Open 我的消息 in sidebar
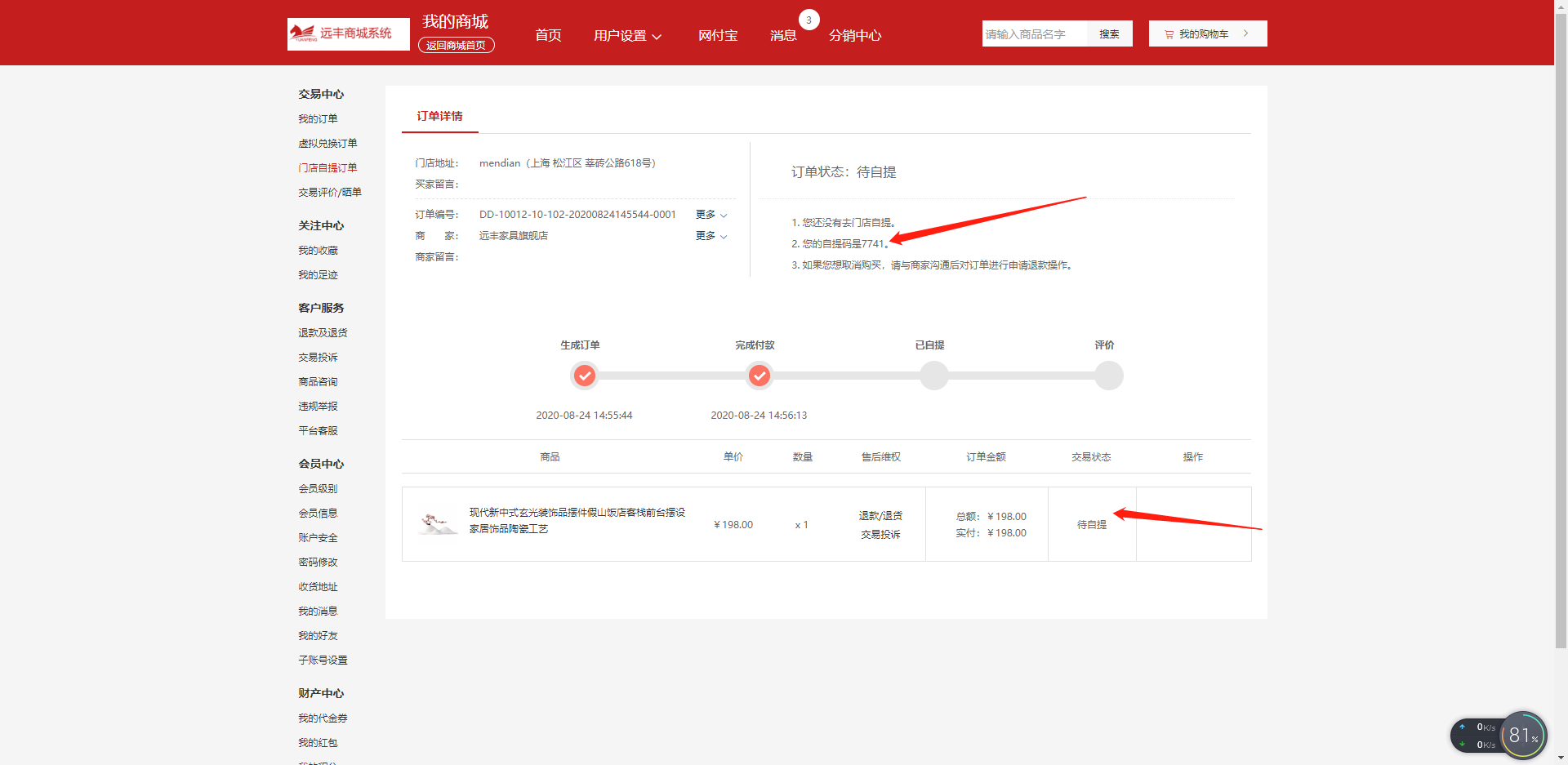1568x765 pixels. (x=318, y=612)
